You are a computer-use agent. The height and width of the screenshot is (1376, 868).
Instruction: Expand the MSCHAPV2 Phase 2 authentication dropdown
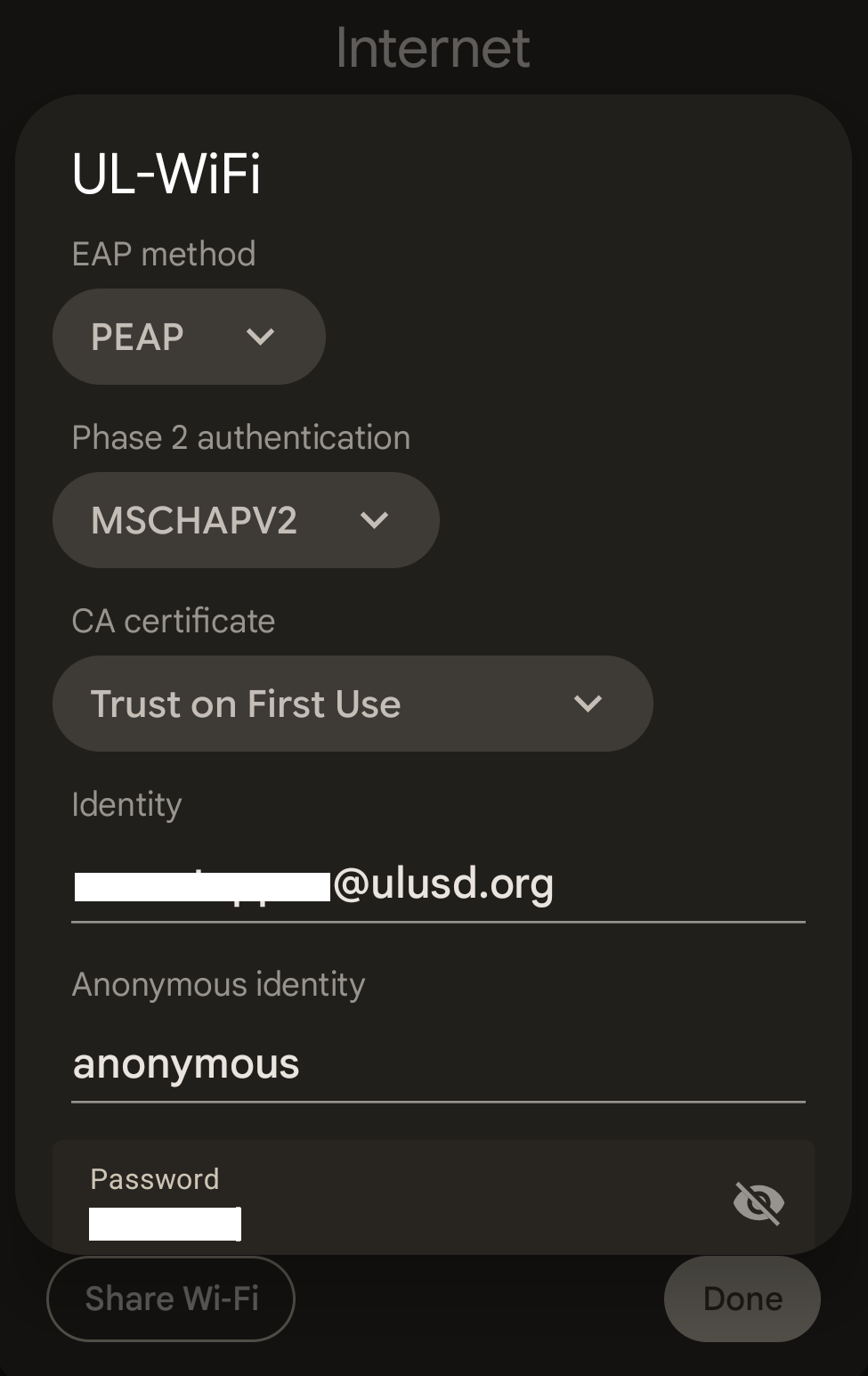click(x=246, y=519)
